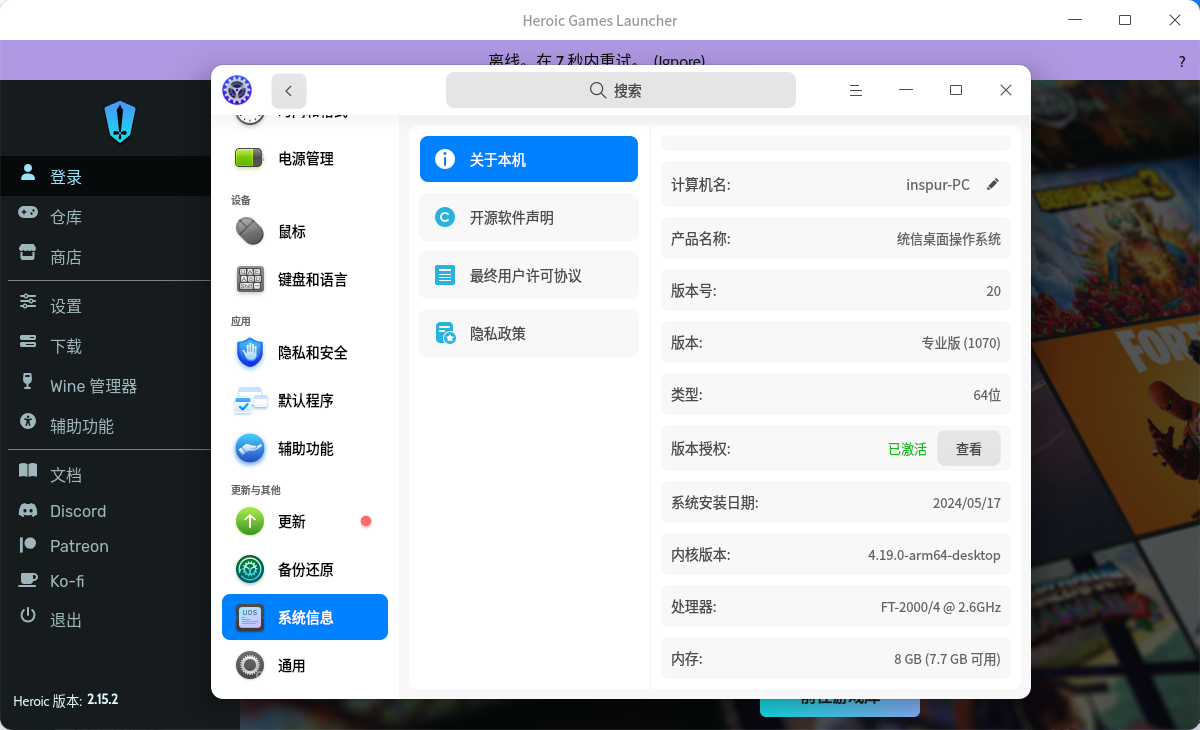
Task: Click the backup and restore icon
Action: pos(250,569)
